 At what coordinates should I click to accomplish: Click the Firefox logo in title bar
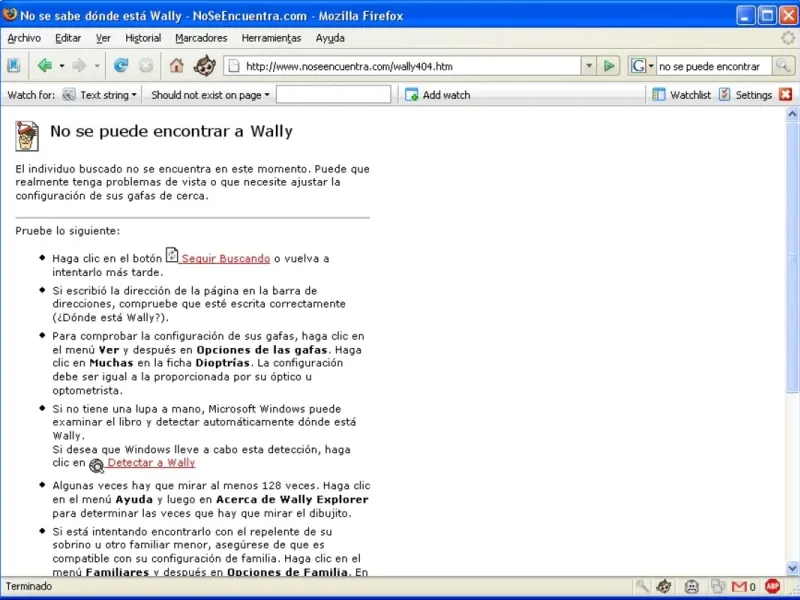coord(9,14)
